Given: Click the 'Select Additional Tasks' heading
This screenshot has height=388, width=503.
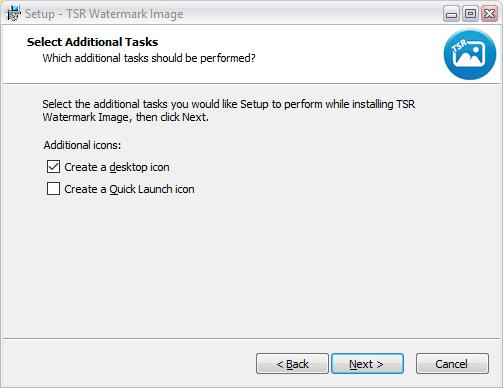Looking at the screenshot, I should click(92, 42).
